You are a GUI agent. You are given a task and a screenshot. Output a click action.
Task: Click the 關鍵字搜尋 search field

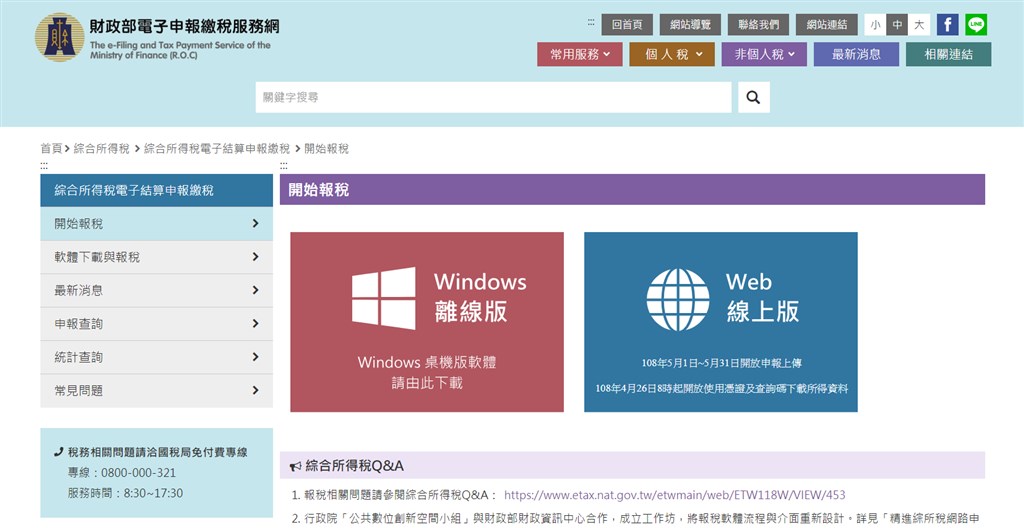pyautogui.click(x=493, y=97)
